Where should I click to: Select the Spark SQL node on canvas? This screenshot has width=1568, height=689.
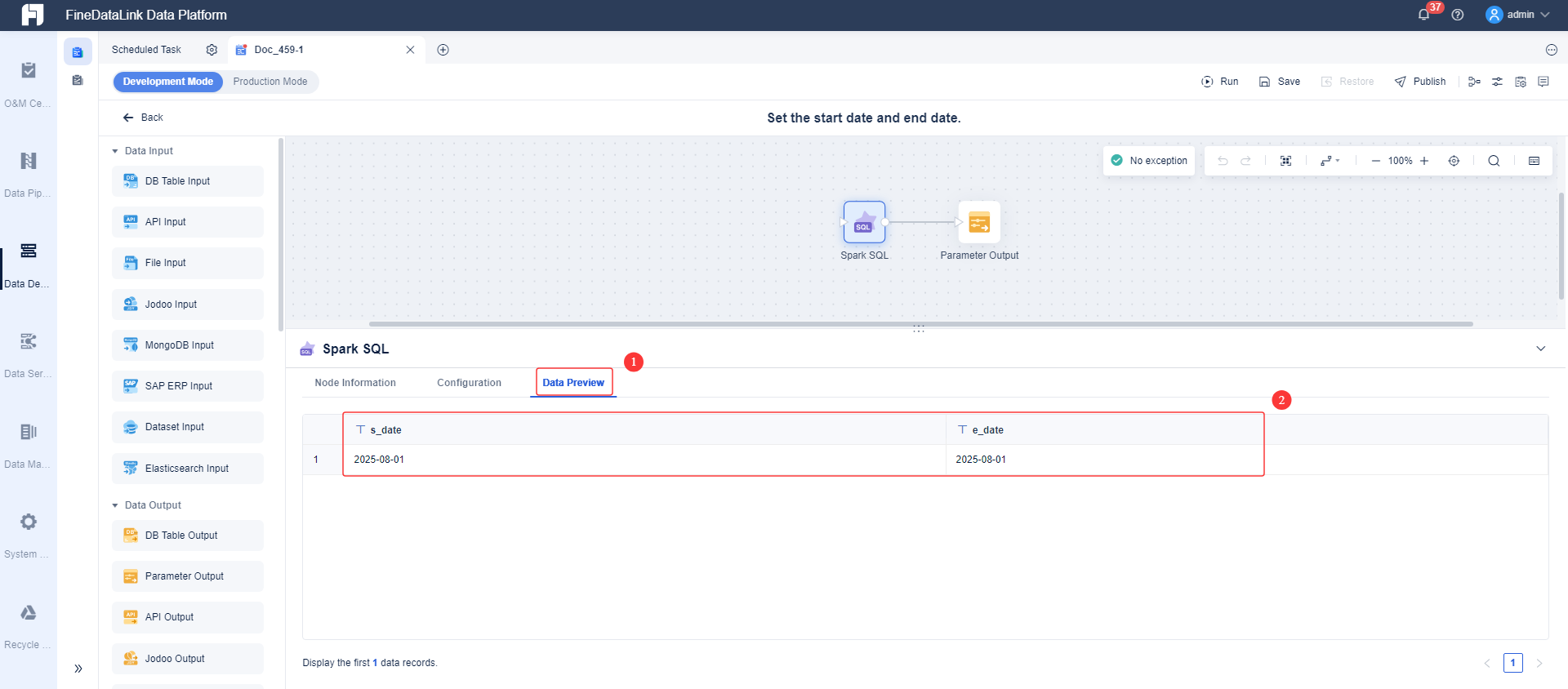pyautogui.click(x=864, y=222)
